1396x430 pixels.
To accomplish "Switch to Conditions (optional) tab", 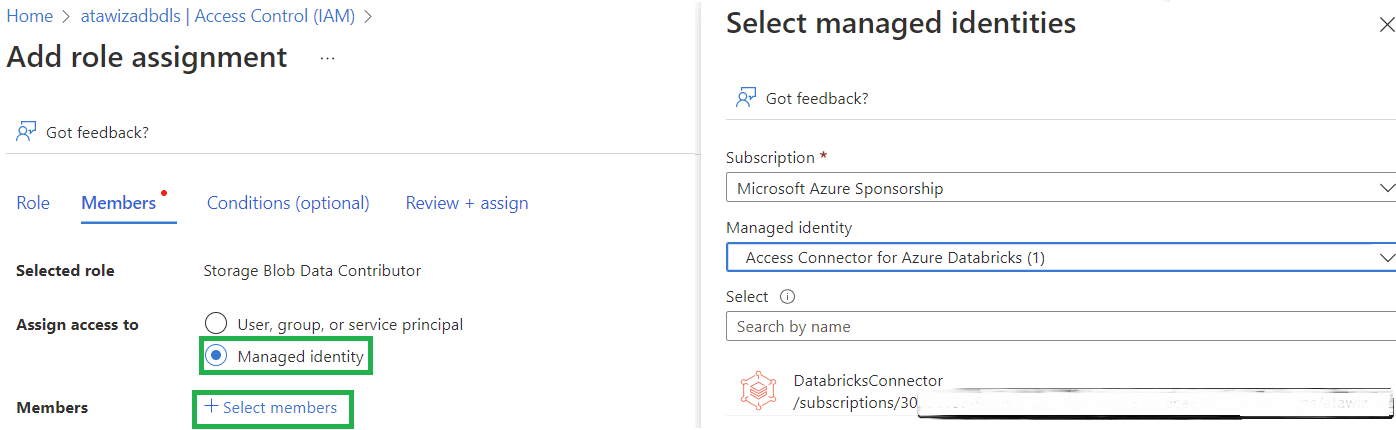I will (288, 203).
